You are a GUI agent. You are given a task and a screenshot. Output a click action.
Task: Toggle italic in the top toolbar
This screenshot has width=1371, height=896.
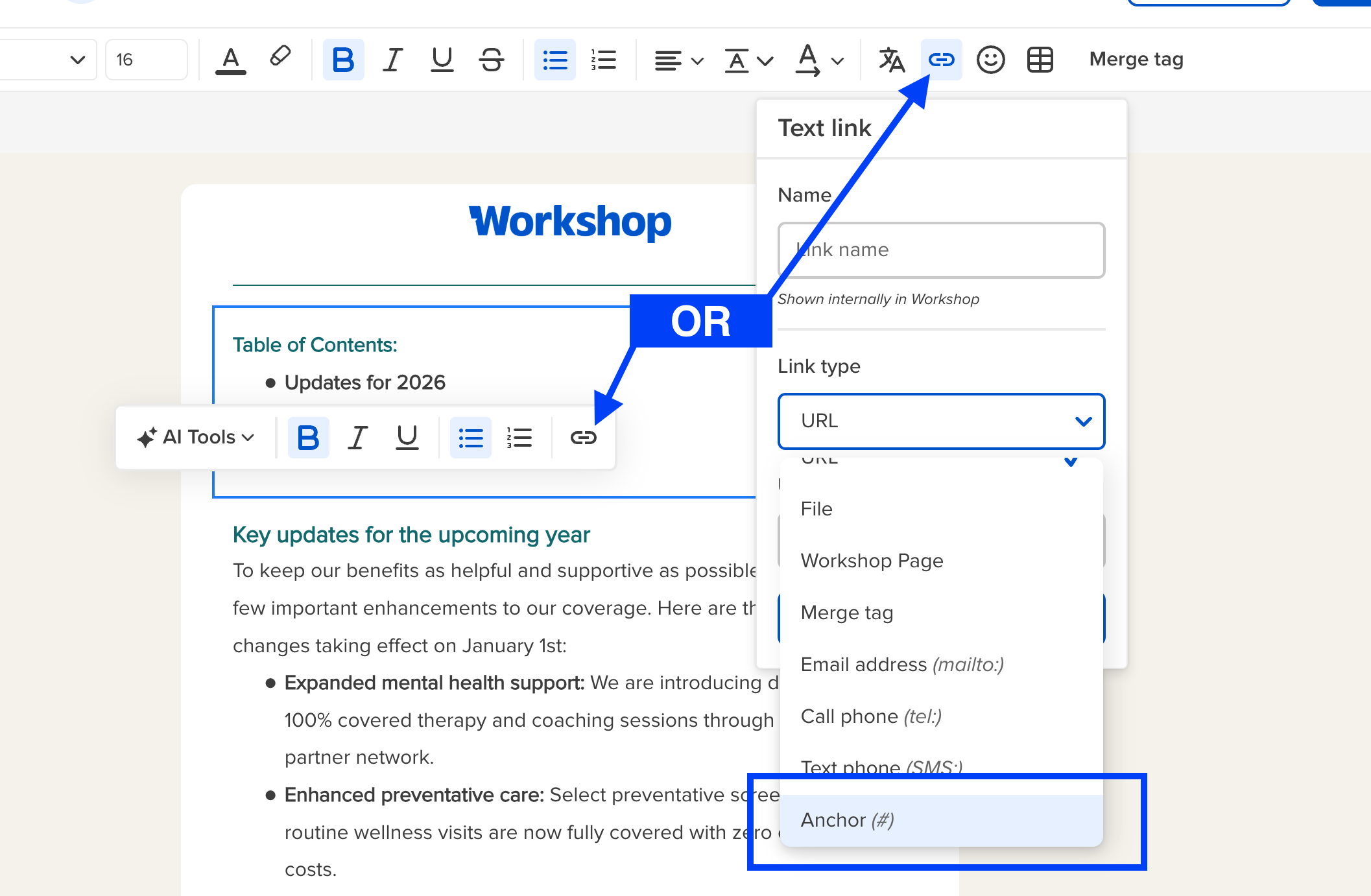392,60
